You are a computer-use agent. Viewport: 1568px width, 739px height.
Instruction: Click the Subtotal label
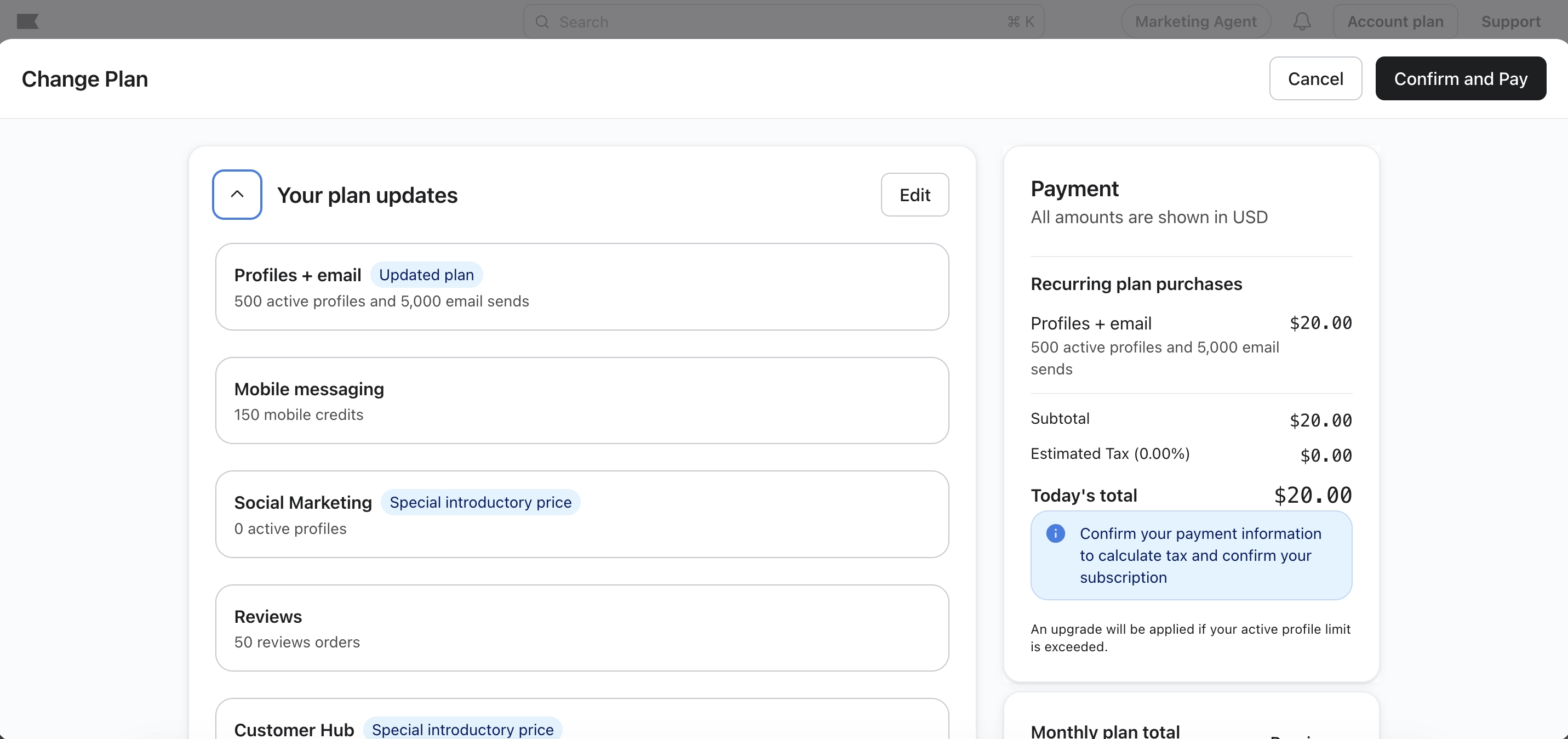pyautogui.click(x=1060, y=418)
